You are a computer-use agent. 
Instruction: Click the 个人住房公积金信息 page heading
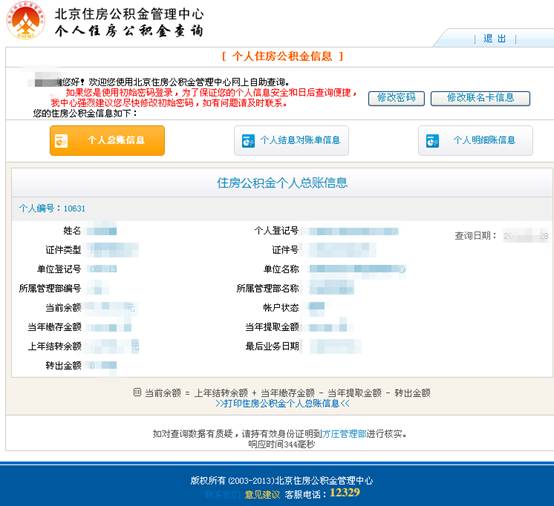pos(282,56)
